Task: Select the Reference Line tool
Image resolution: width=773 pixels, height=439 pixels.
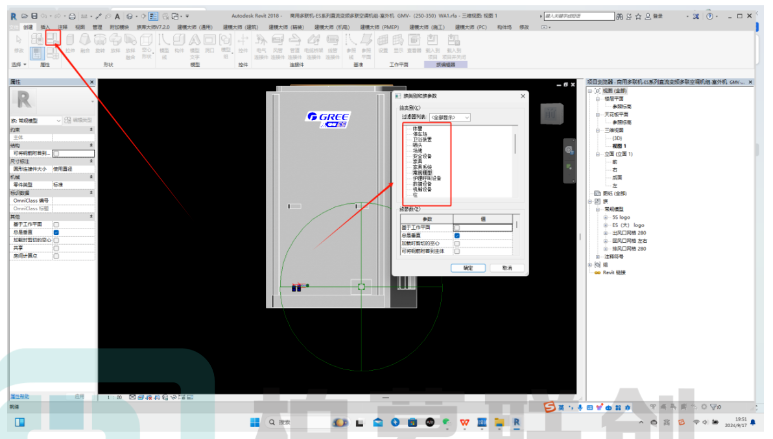Action: tap(351, 45)
